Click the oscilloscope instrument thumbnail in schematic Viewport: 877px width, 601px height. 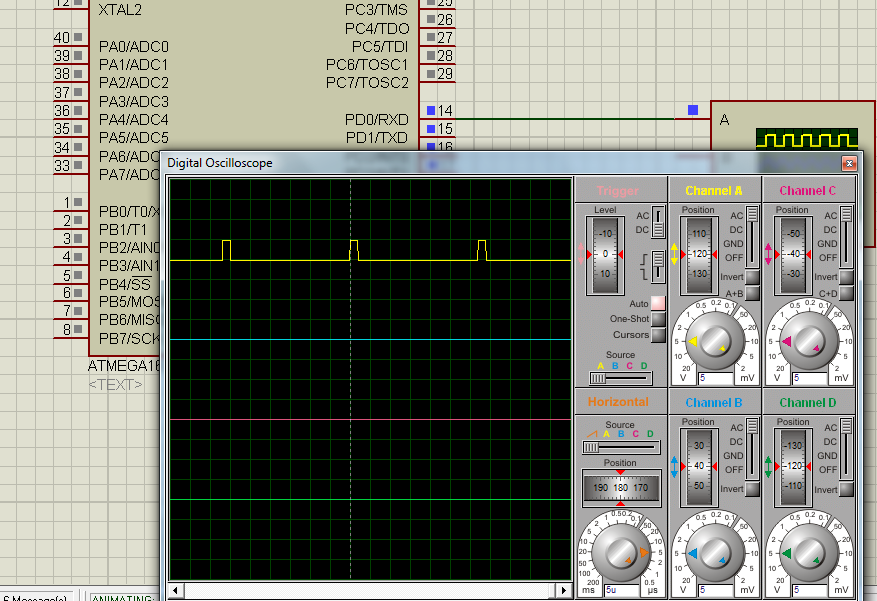pyautogui.click(x=806, y=138)
